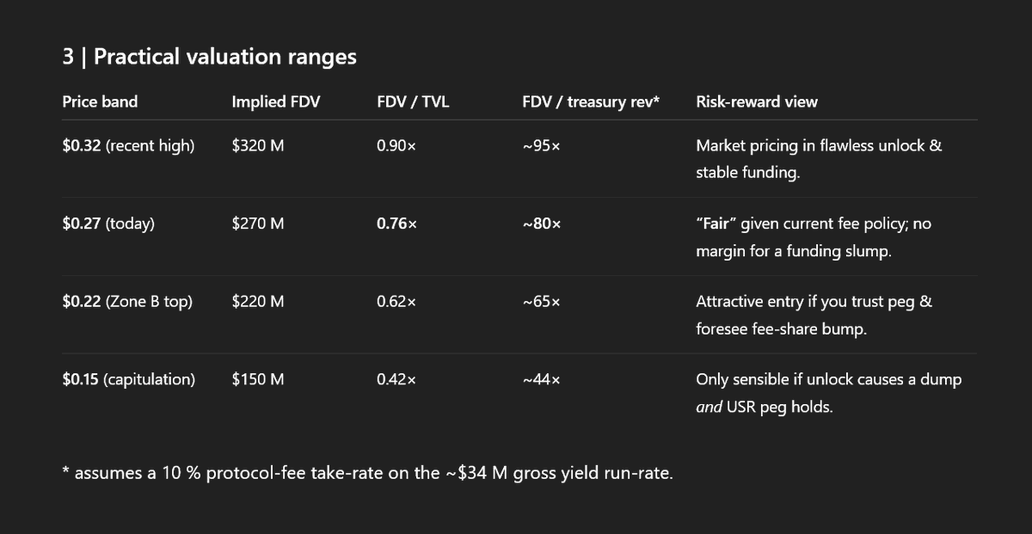Select the "$0.15 (capitulation)" price cell
The height and width of the screenshot is (534, 1032).
click(x=128, y=379)
